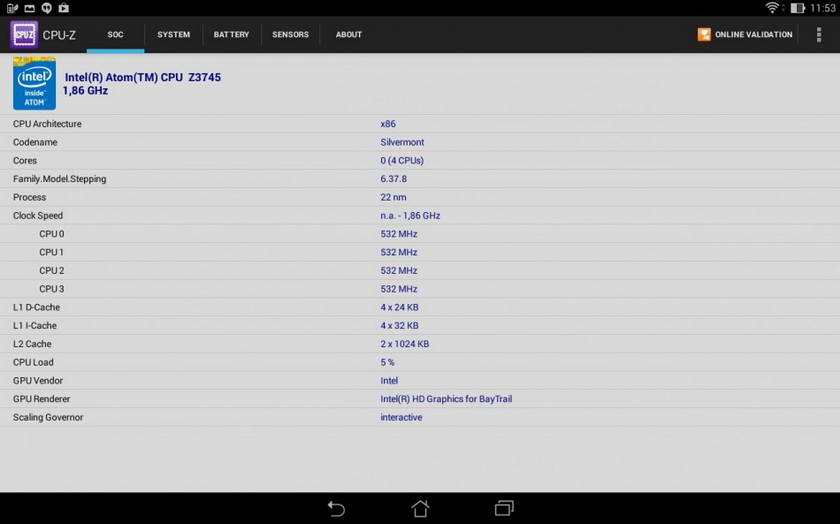Click the Intel Inside Atom logo
This screenshot has width=840, height=524.
coord(34,83)
